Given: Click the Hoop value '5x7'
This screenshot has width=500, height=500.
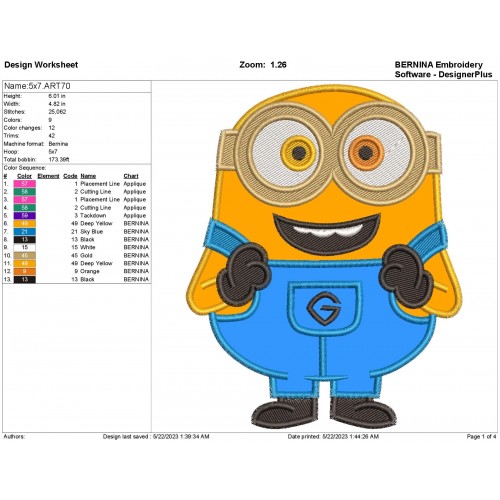Looking at the screenshot, I should pyautogui.click(x=53, y=152).
